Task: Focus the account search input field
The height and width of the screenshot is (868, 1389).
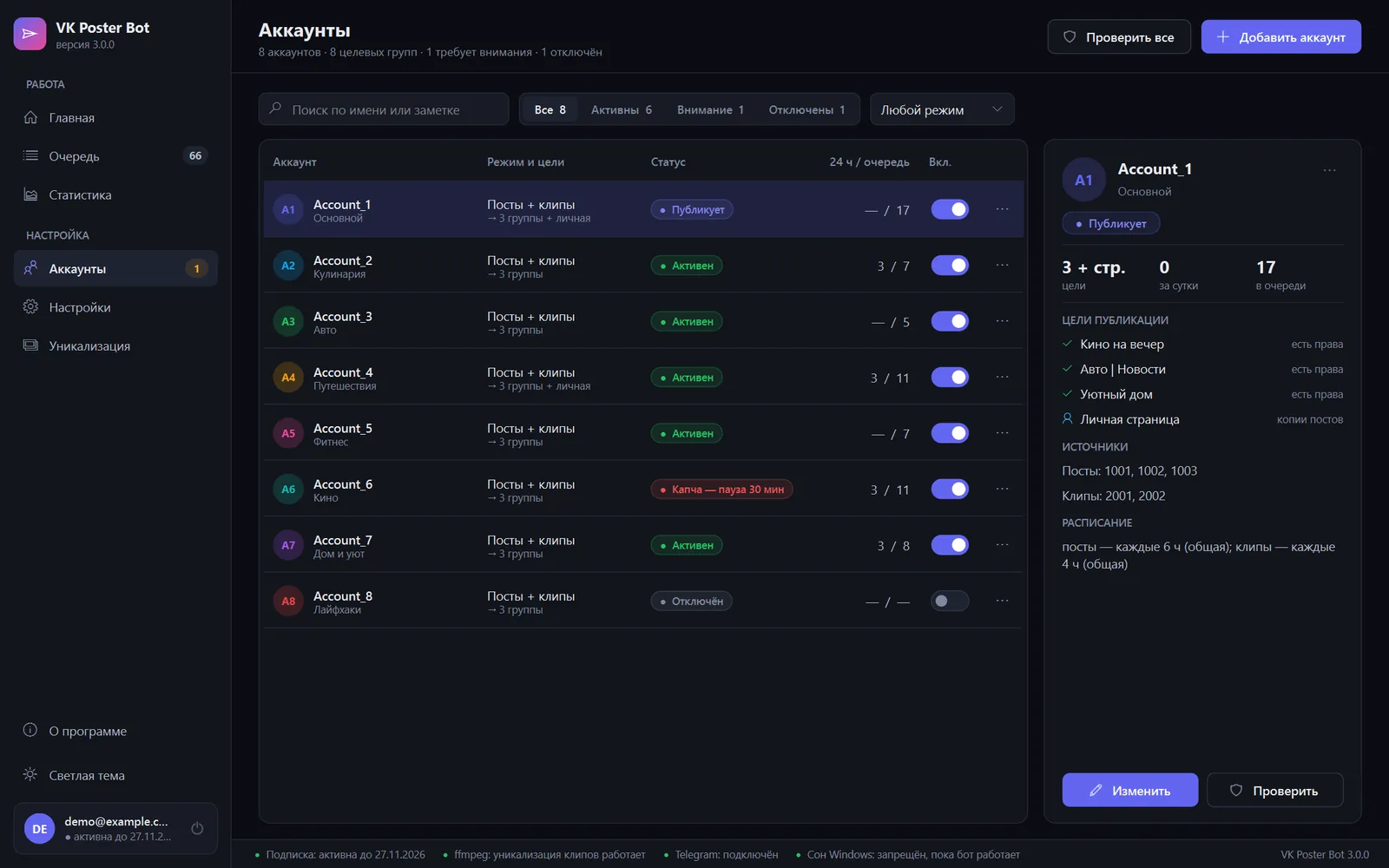Action: click(384, 109)
